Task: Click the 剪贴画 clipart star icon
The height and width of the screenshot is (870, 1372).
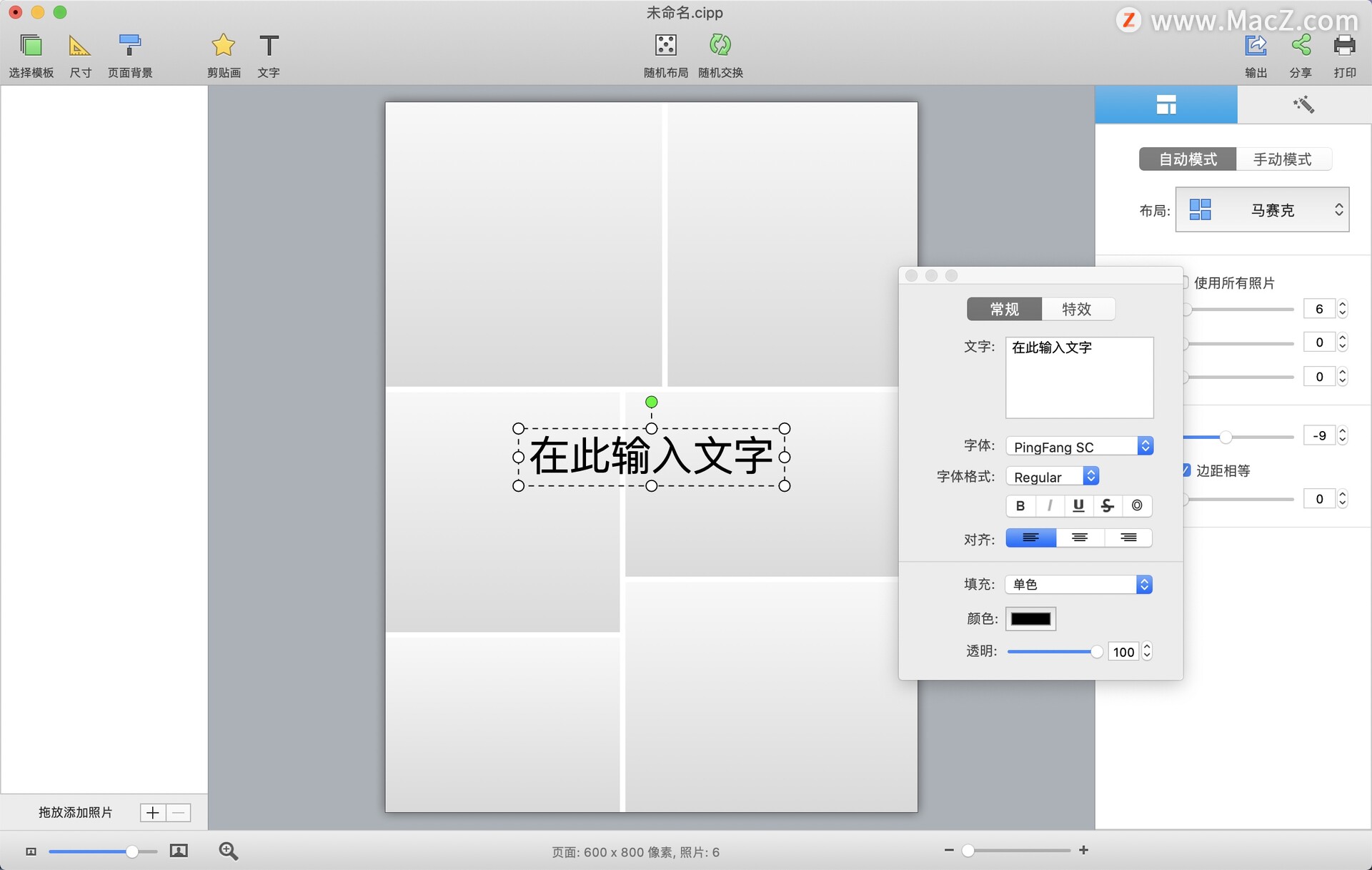Action: tap(224, 54)
